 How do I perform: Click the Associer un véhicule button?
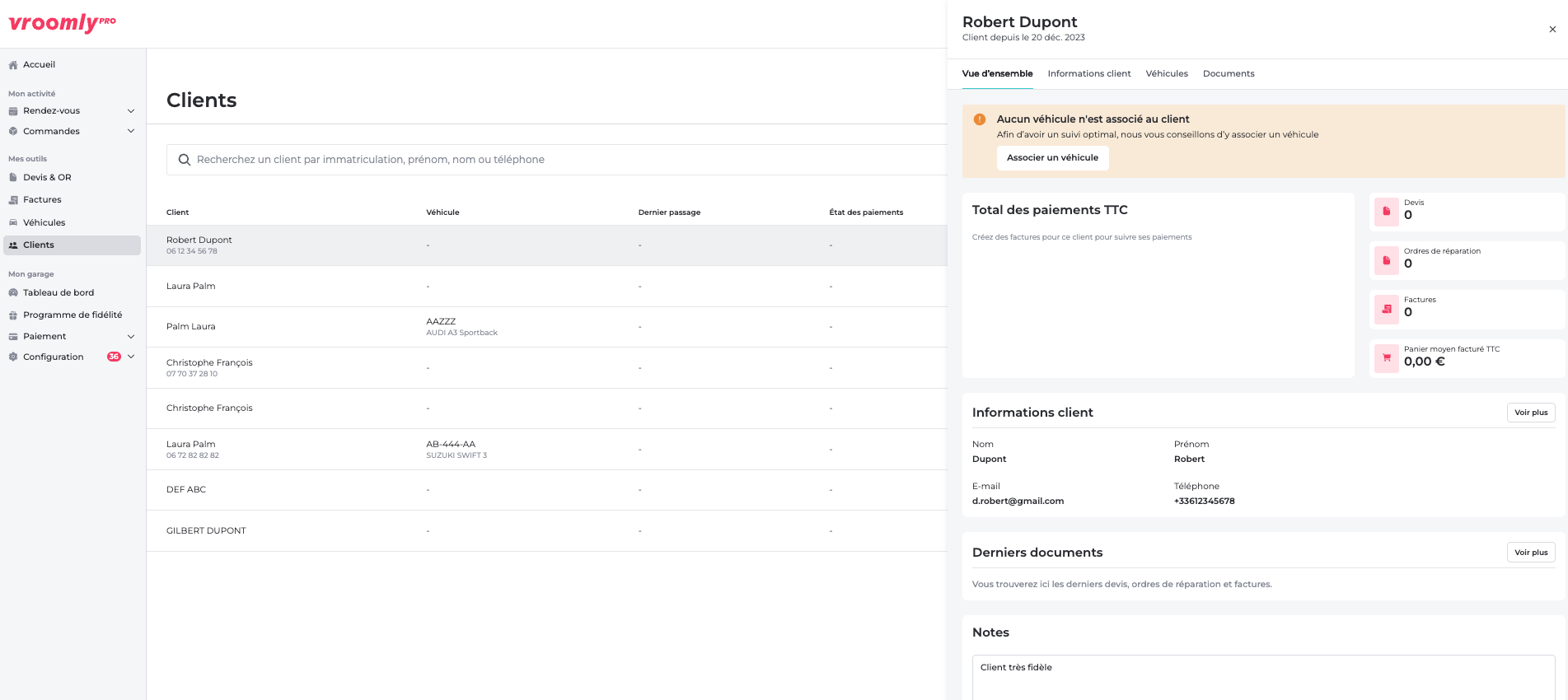click(x=1052, y=158)
